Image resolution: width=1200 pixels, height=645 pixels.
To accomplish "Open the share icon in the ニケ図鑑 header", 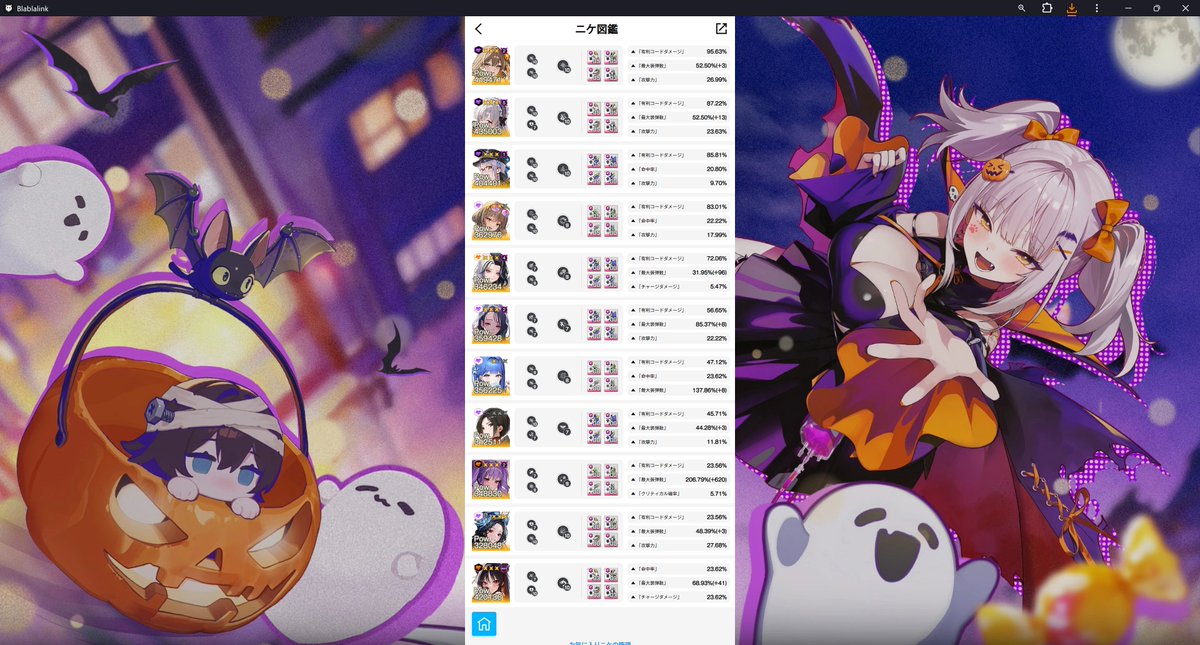I will click(722, 29).
